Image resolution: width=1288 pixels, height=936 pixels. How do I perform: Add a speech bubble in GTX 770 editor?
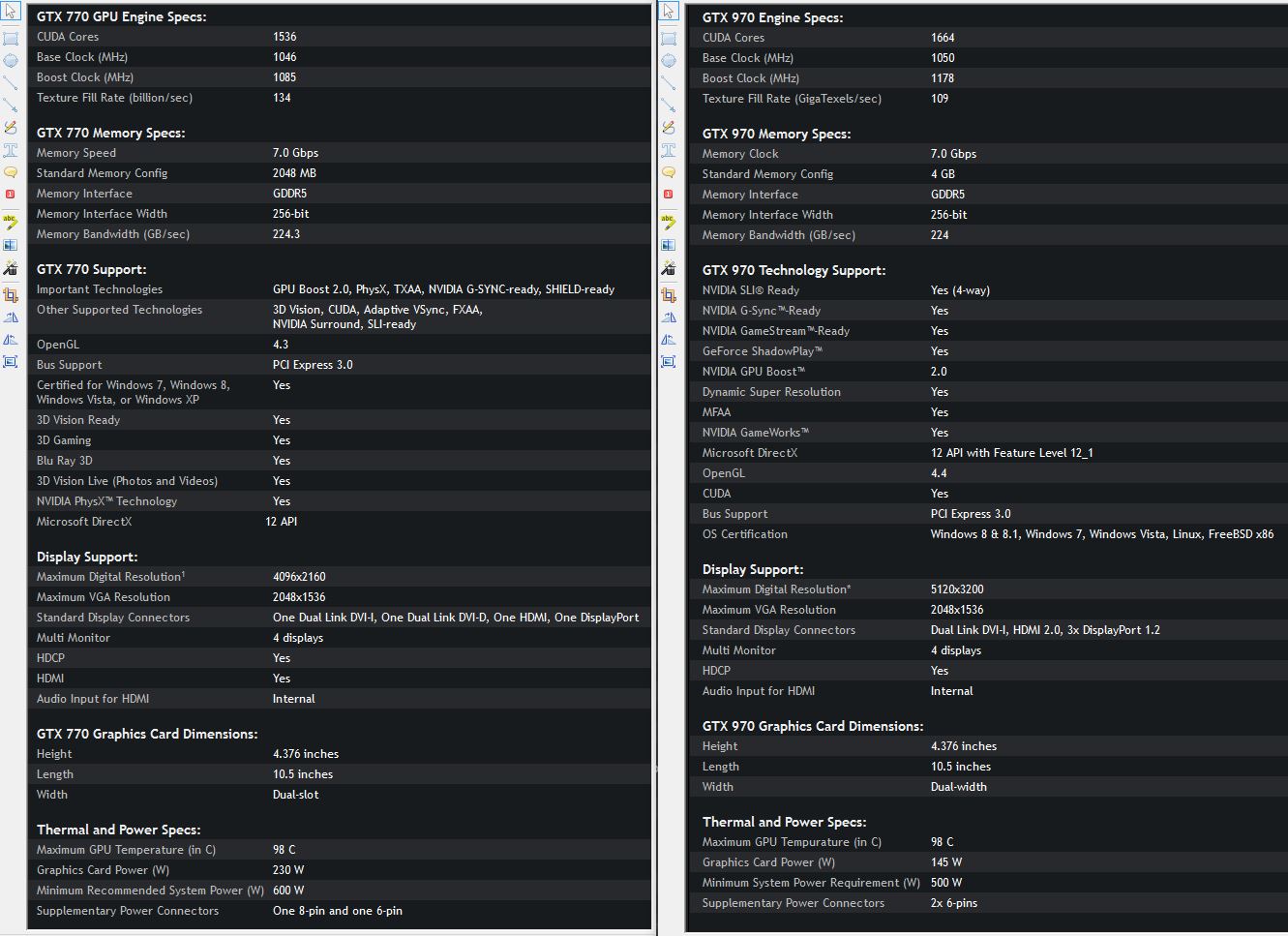click(11, 172)
